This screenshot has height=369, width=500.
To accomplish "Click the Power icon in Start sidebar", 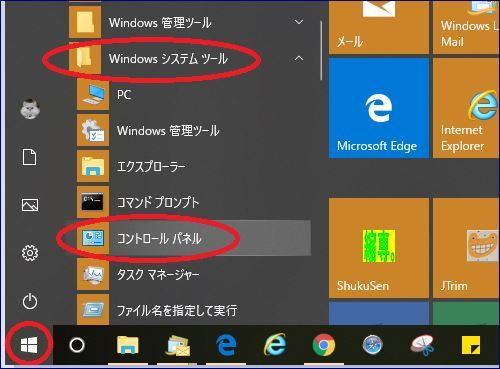I will pyautogui.click(x=30, y=301).
